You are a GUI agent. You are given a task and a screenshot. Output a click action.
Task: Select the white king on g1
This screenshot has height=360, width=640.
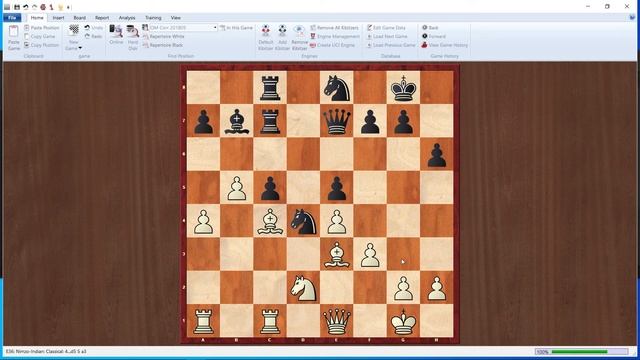tap(403, 321)
